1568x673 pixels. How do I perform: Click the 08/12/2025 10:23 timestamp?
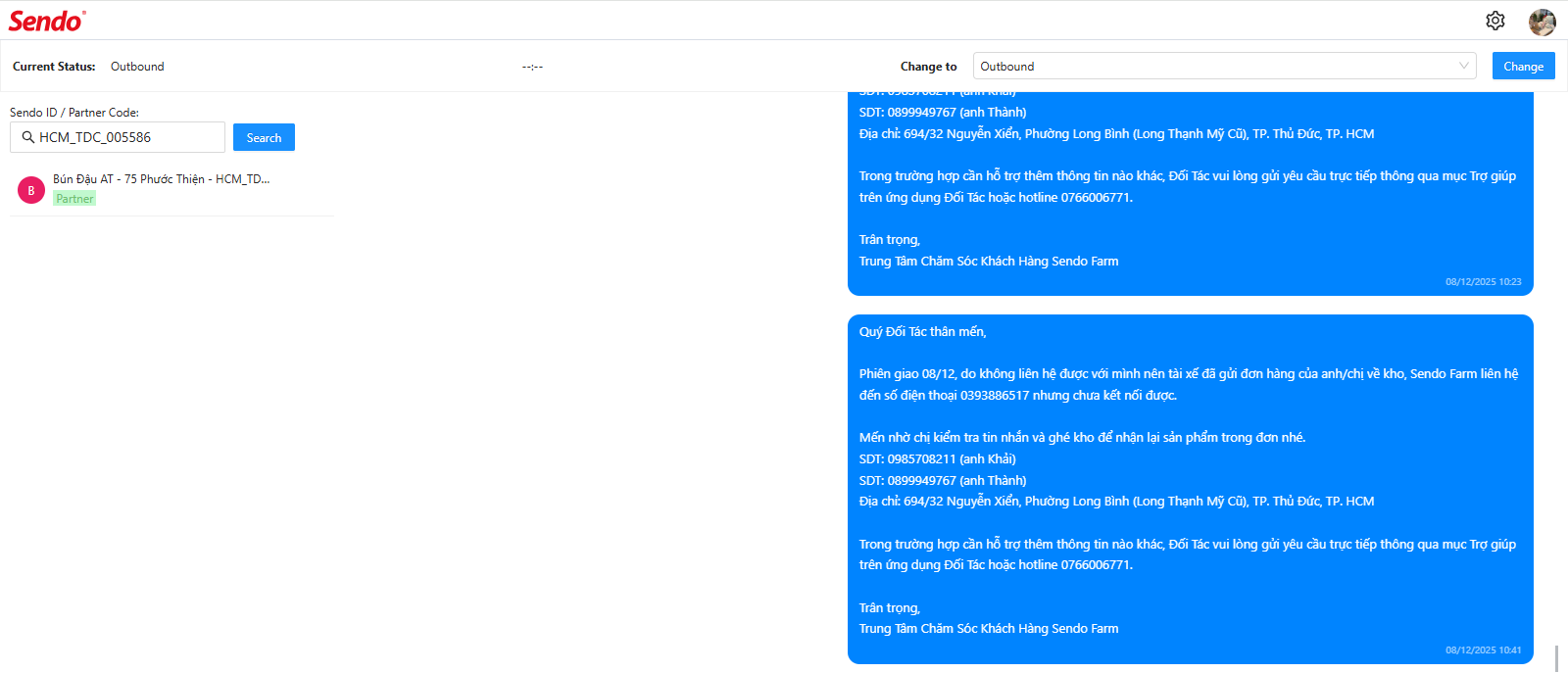pos(1483,282)
